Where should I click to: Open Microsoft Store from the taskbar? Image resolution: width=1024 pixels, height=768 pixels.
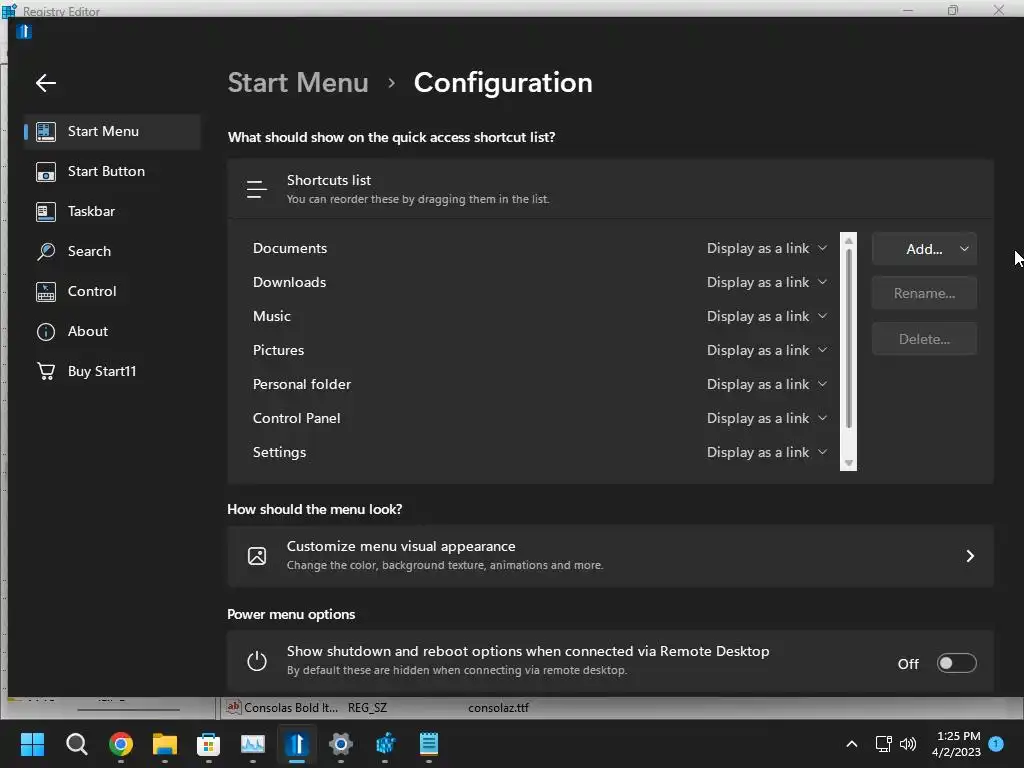tap(208, 744)
